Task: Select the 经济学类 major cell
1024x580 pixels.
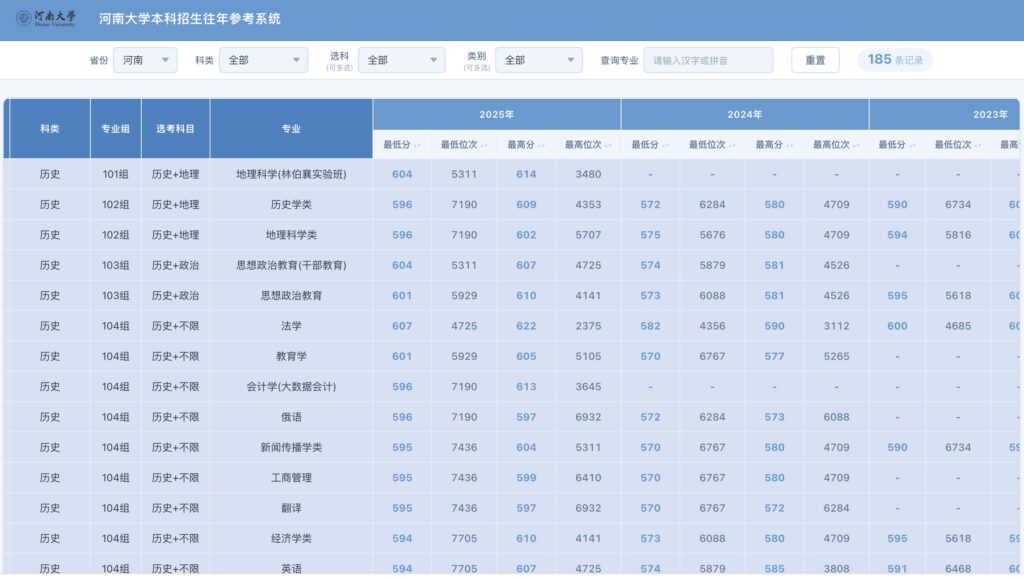Action: (x=291, y=538)
